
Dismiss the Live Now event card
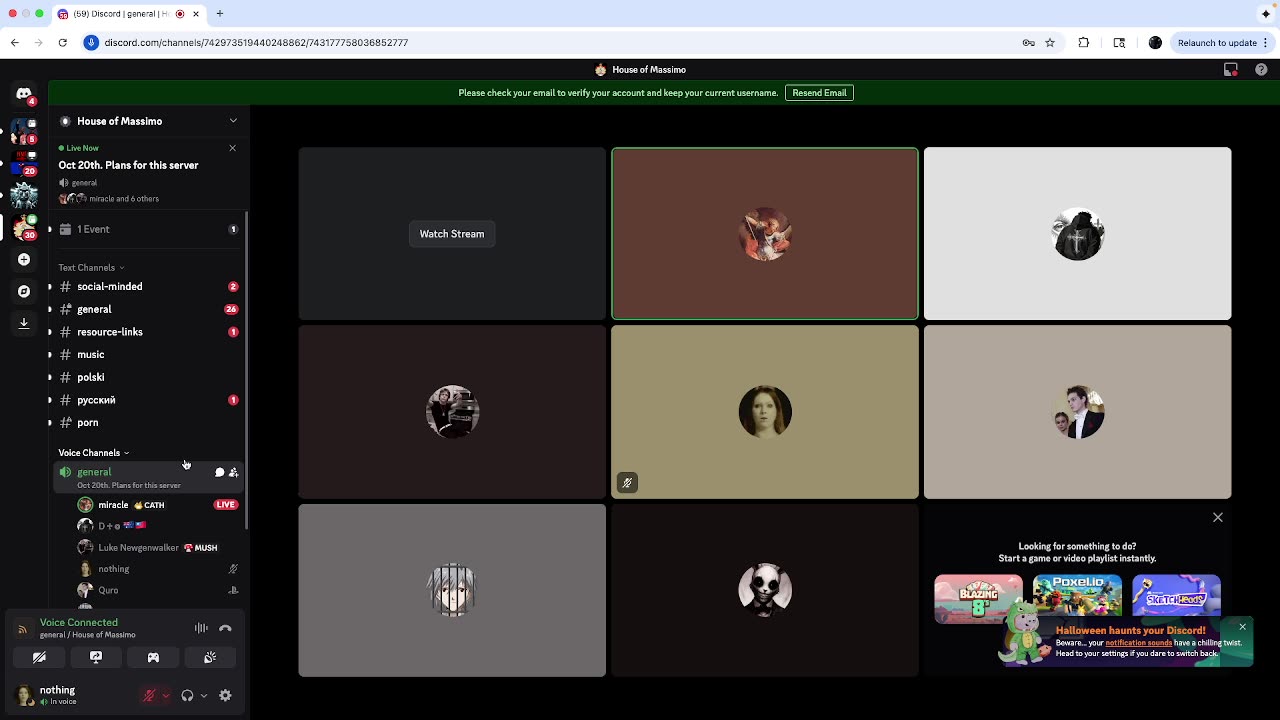[233, 148]
